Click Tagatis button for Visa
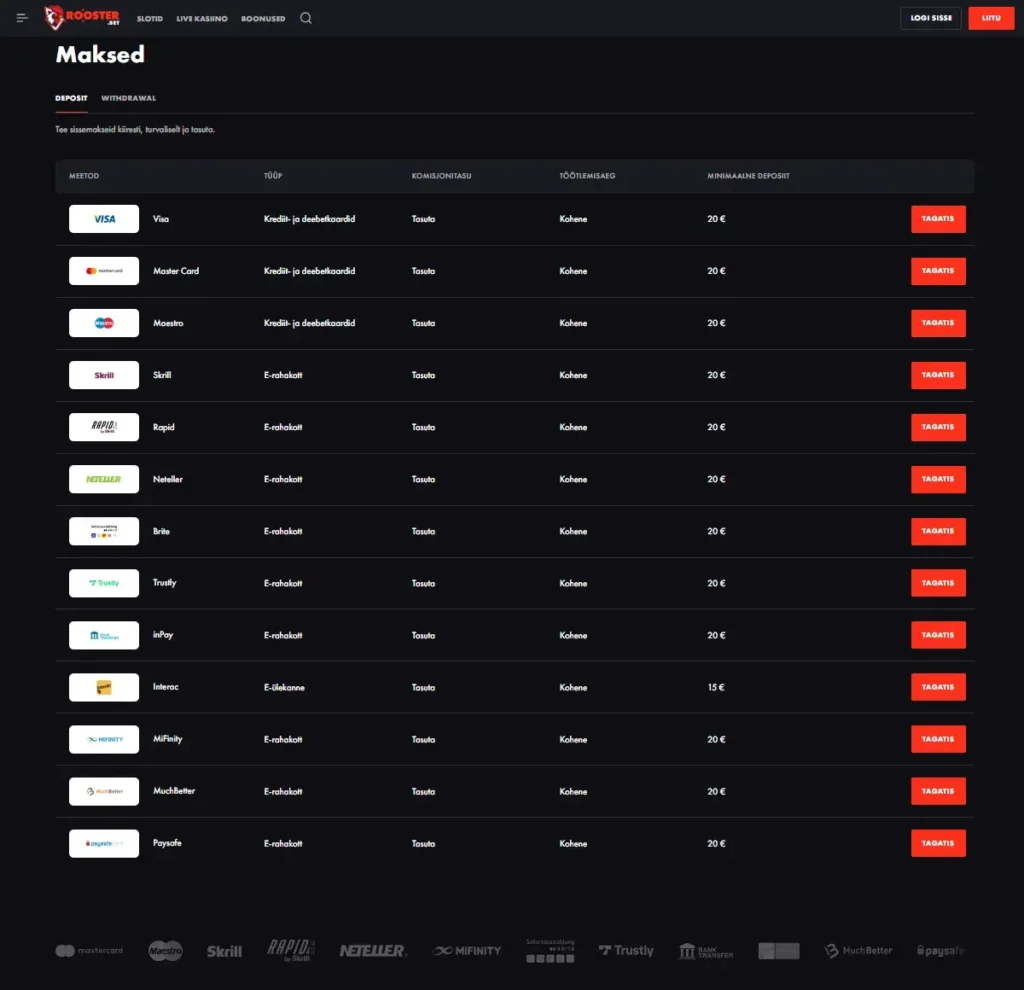This screenshot has width=1024, height=990. pos(938,219)
